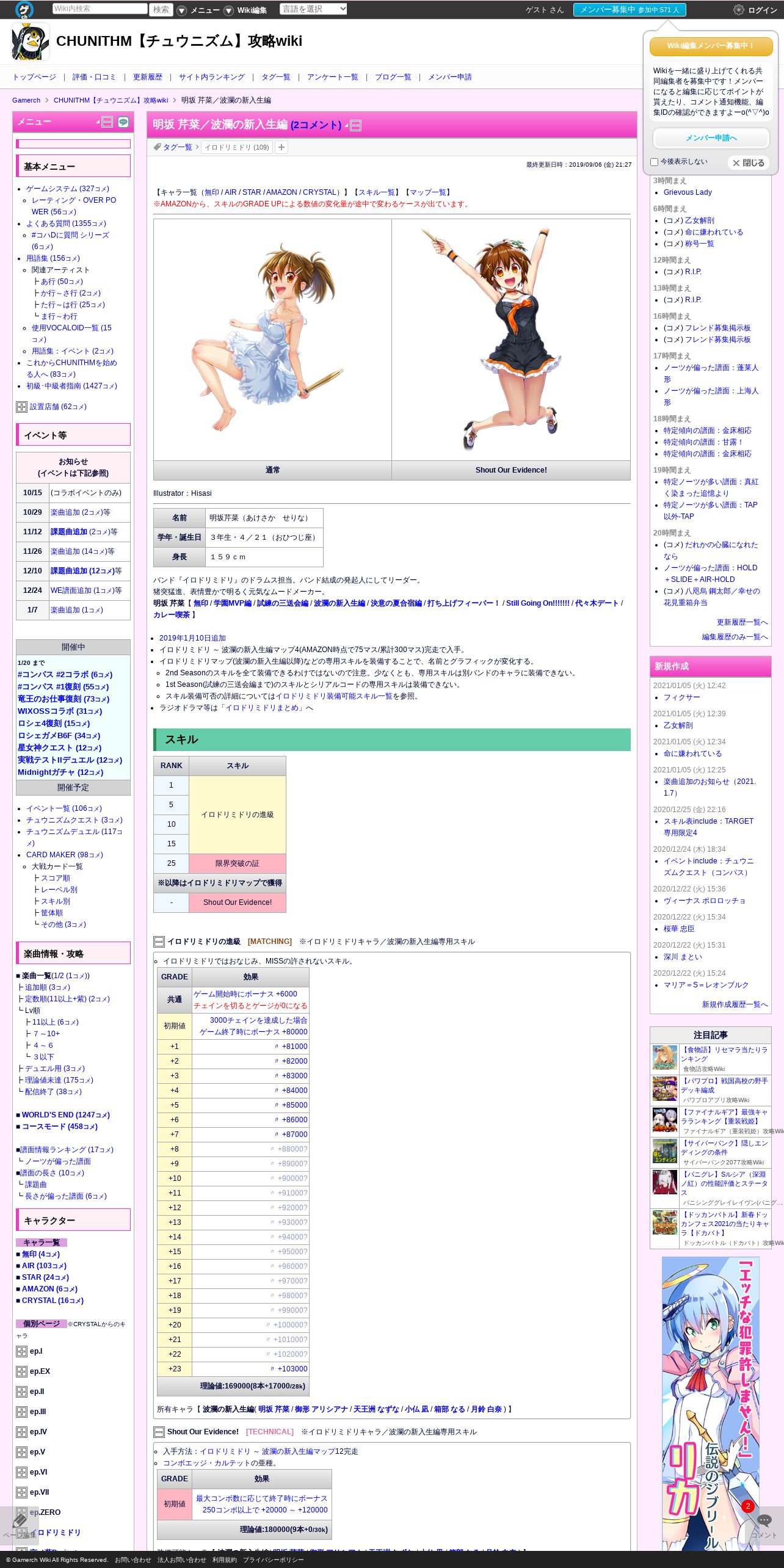Collapse the メニュー sidebar panel with its minus icon
This screenshot has height=1568, width=784.
pyautogui.click(x=107, y=122)
